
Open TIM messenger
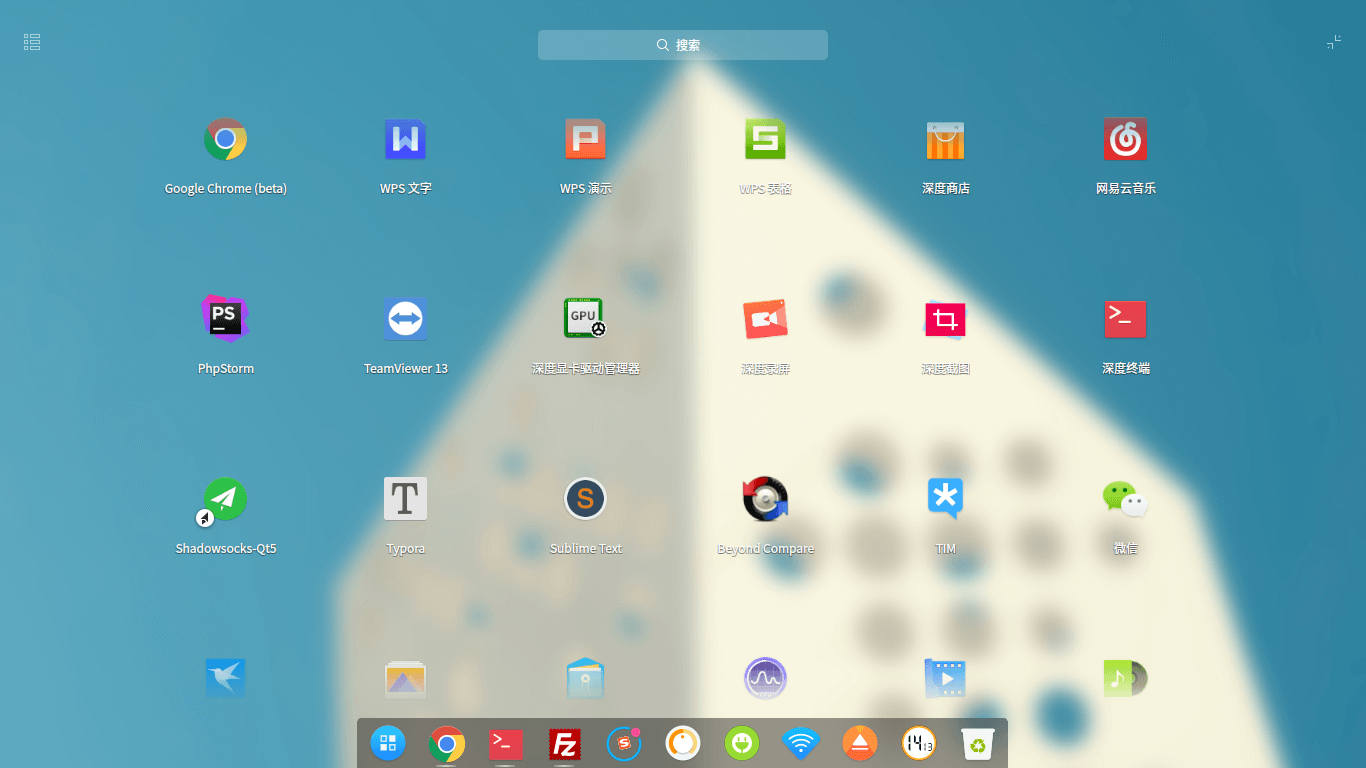[946, 500]
